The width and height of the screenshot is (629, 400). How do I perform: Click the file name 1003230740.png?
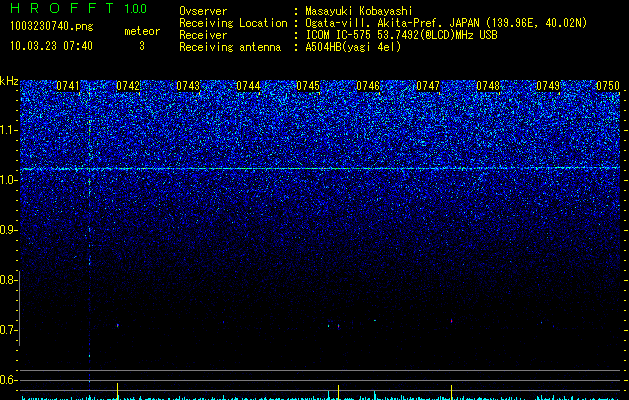coord(52,26)
